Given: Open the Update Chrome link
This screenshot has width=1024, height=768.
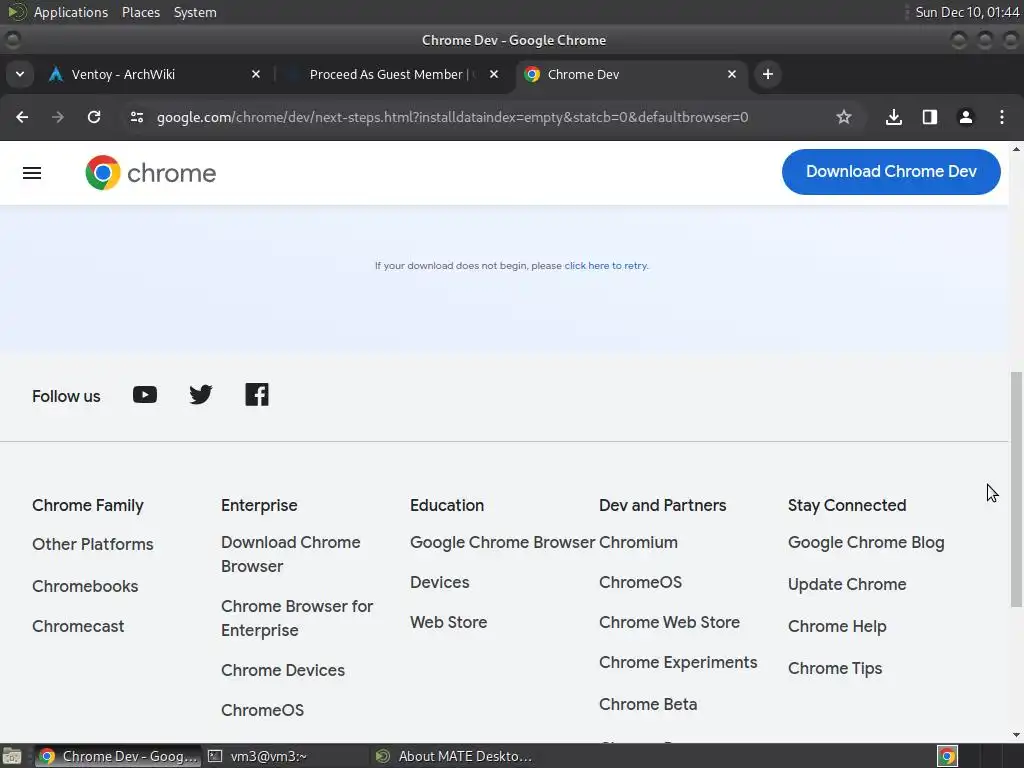Looking at the screenshot, I should (x=847, y=584).
